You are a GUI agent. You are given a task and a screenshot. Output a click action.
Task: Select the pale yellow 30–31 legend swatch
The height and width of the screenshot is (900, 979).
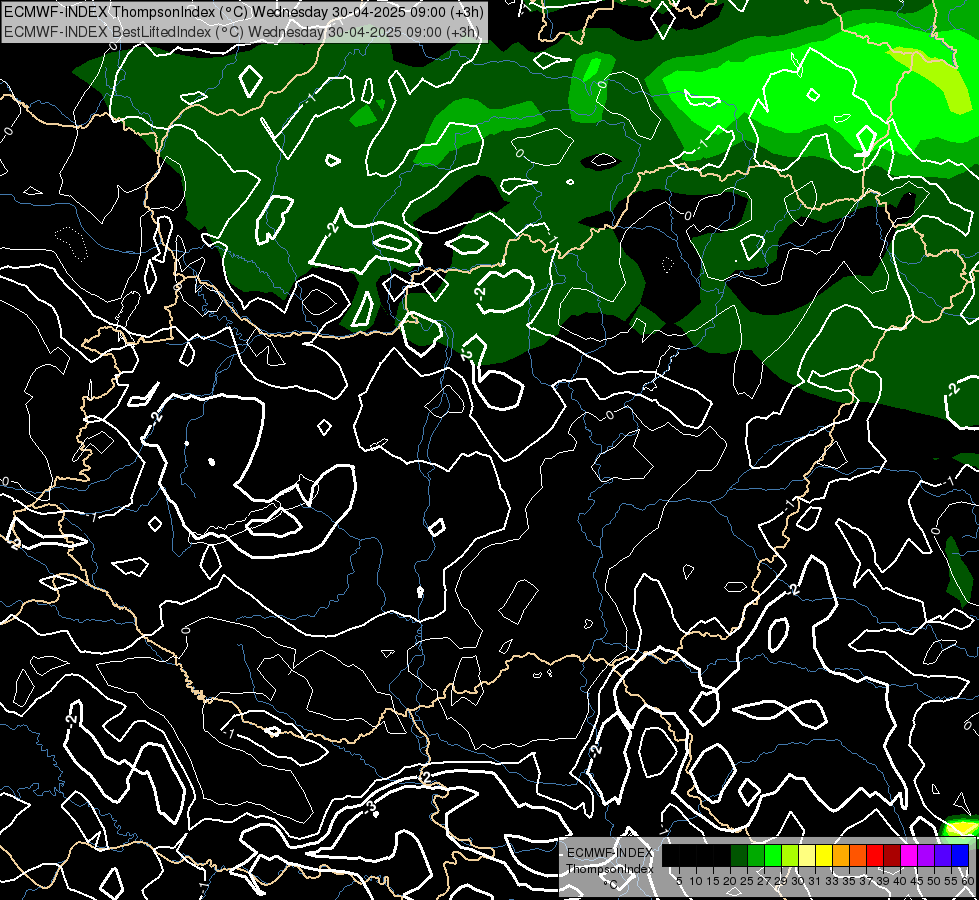coord(807,855)
